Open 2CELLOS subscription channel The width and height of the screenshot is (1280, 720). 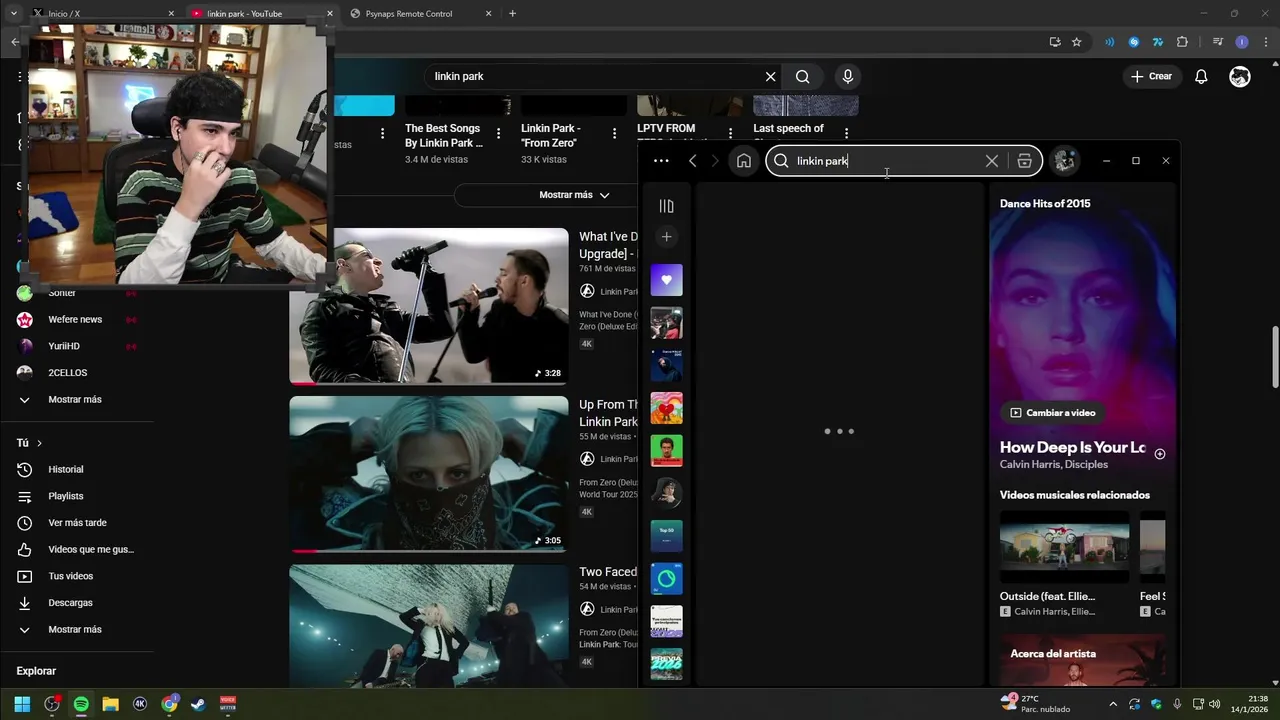click(68, 373)
